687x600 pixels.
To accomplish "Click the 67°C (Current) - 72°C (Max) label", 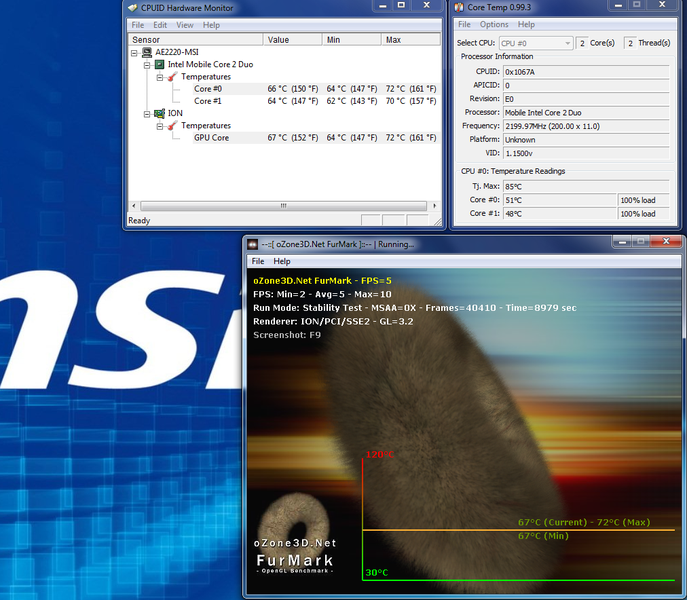I will [584, 522].
